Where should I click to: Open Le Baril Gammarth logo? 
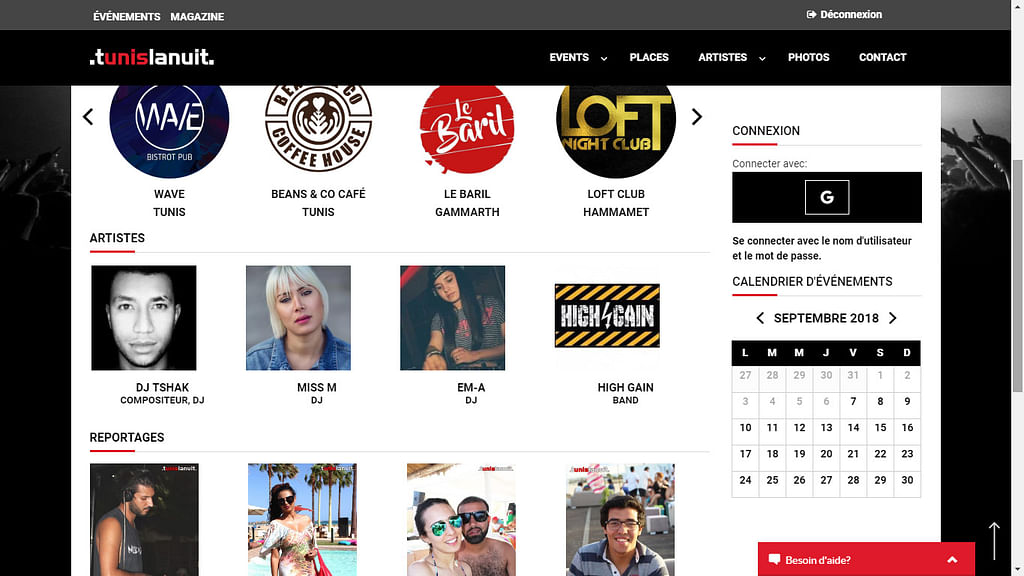(x=467, y=128)
